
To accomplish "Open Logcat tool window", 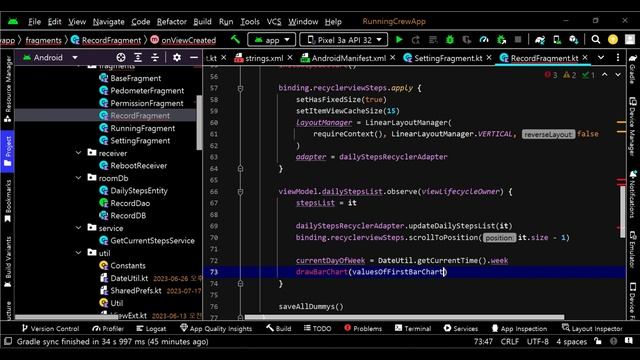I will (x=151, y=328).
